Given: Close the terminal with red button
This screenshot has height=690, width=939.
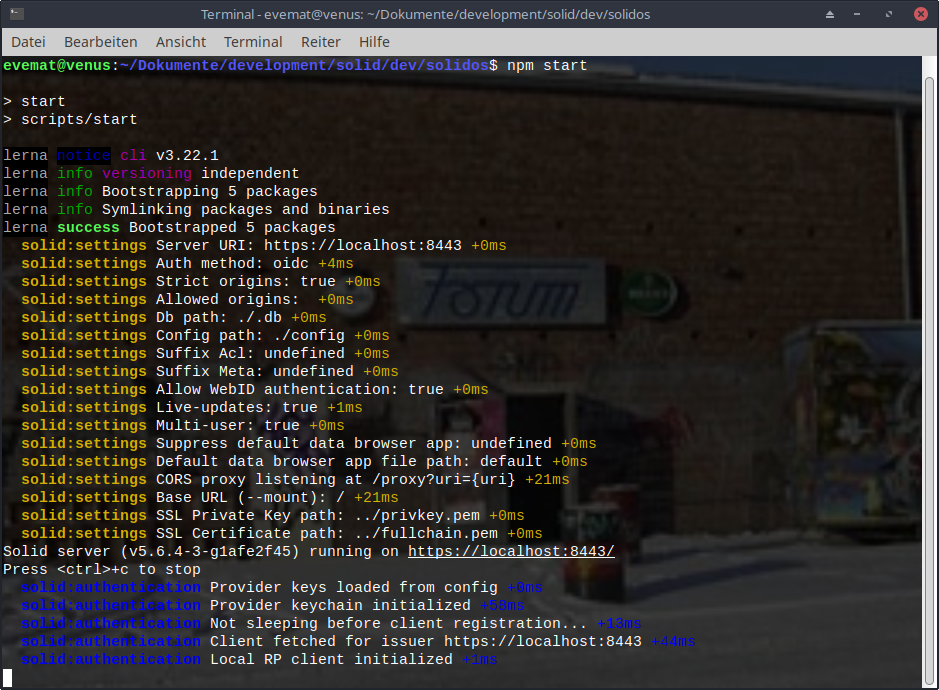Looking at the screenshot, I should tap(917, 15).
